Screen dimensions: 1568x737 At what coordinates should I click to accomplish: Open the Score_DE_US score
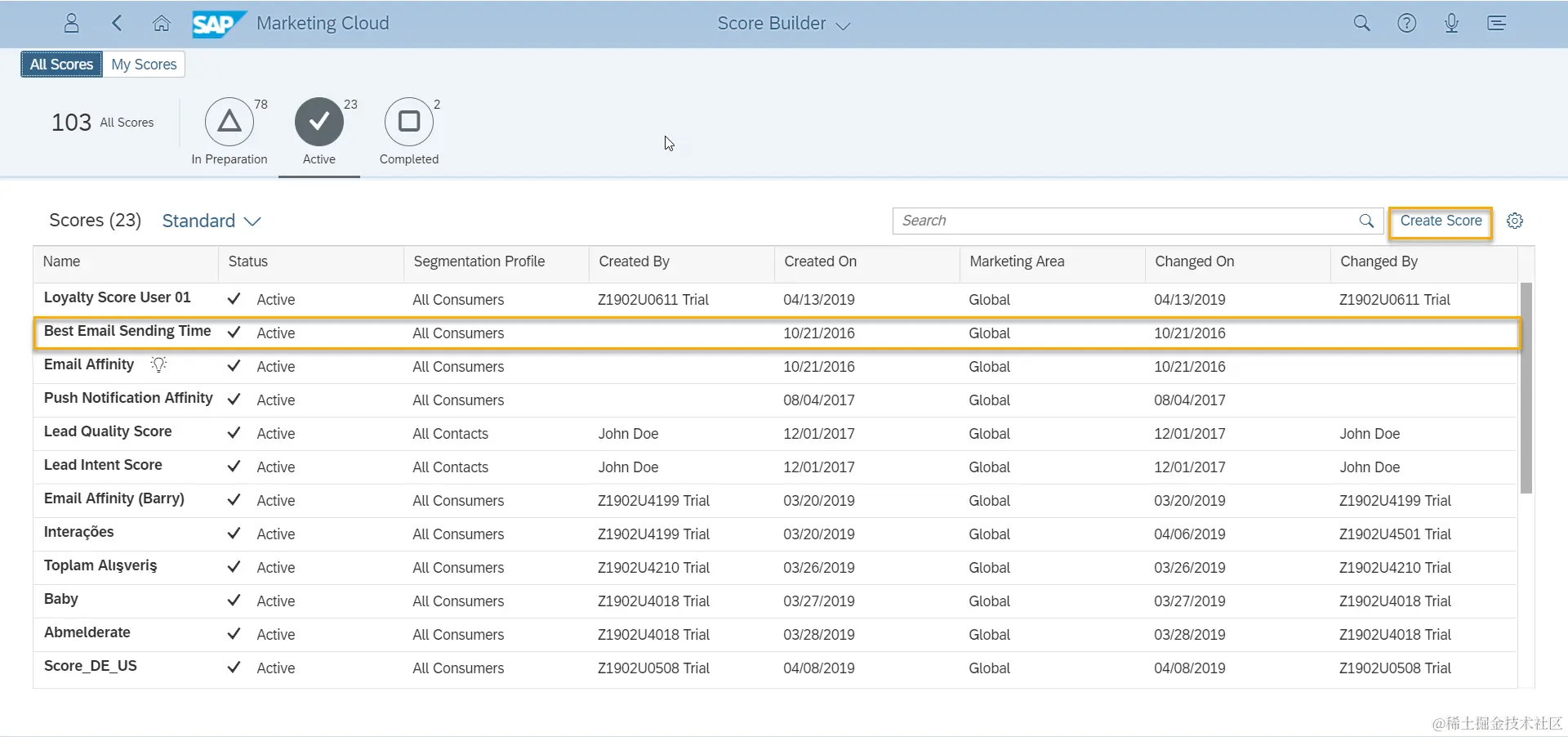click(x=90, y=666)
